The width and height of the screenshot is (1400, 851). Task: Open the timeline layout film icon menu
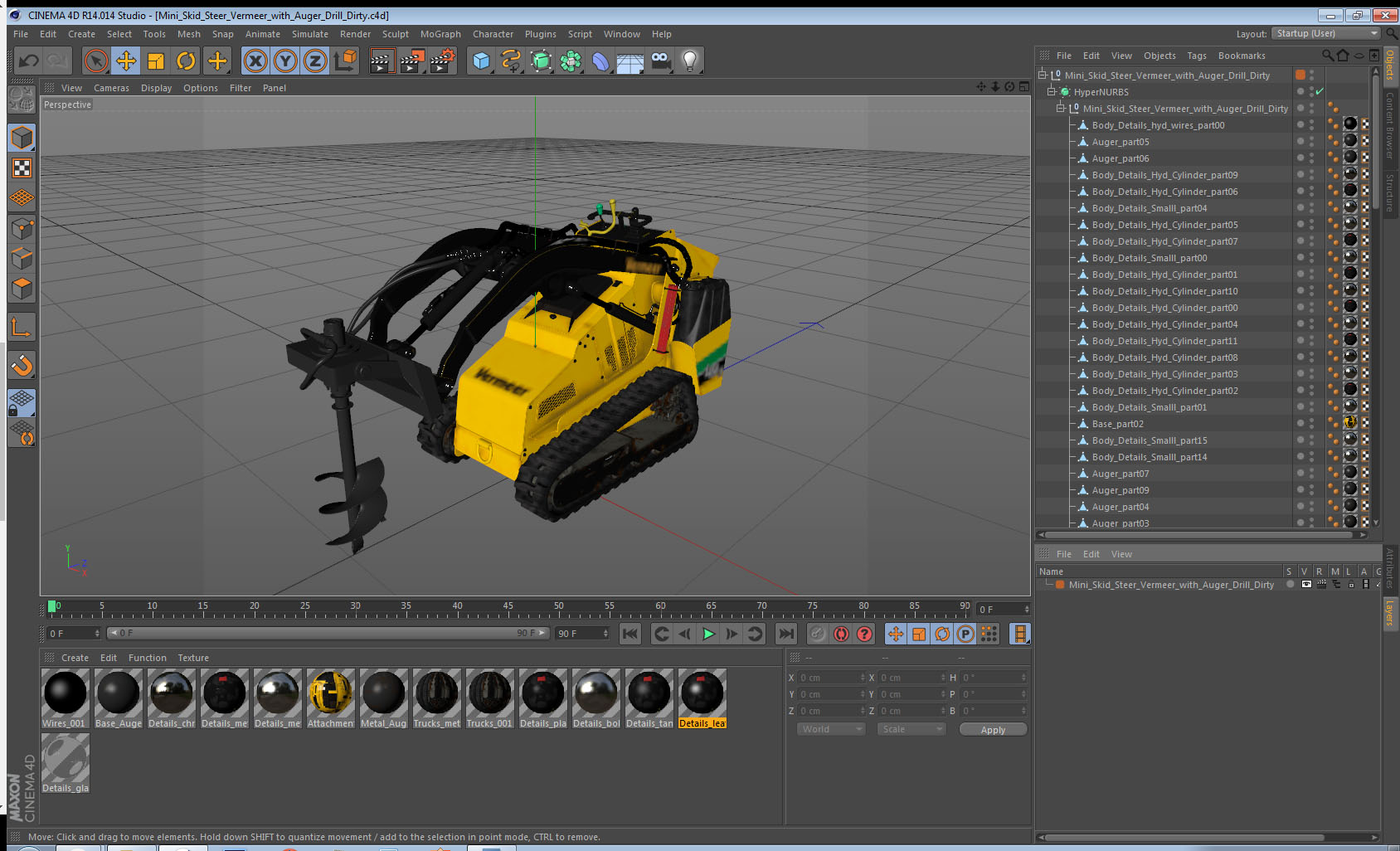pos(1020,634)
